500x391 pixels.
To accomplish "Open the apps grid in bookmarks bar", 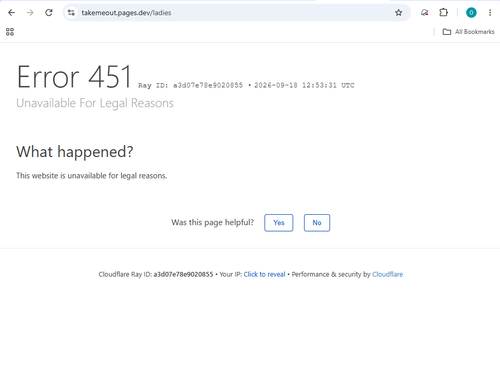I will point(10,32).
